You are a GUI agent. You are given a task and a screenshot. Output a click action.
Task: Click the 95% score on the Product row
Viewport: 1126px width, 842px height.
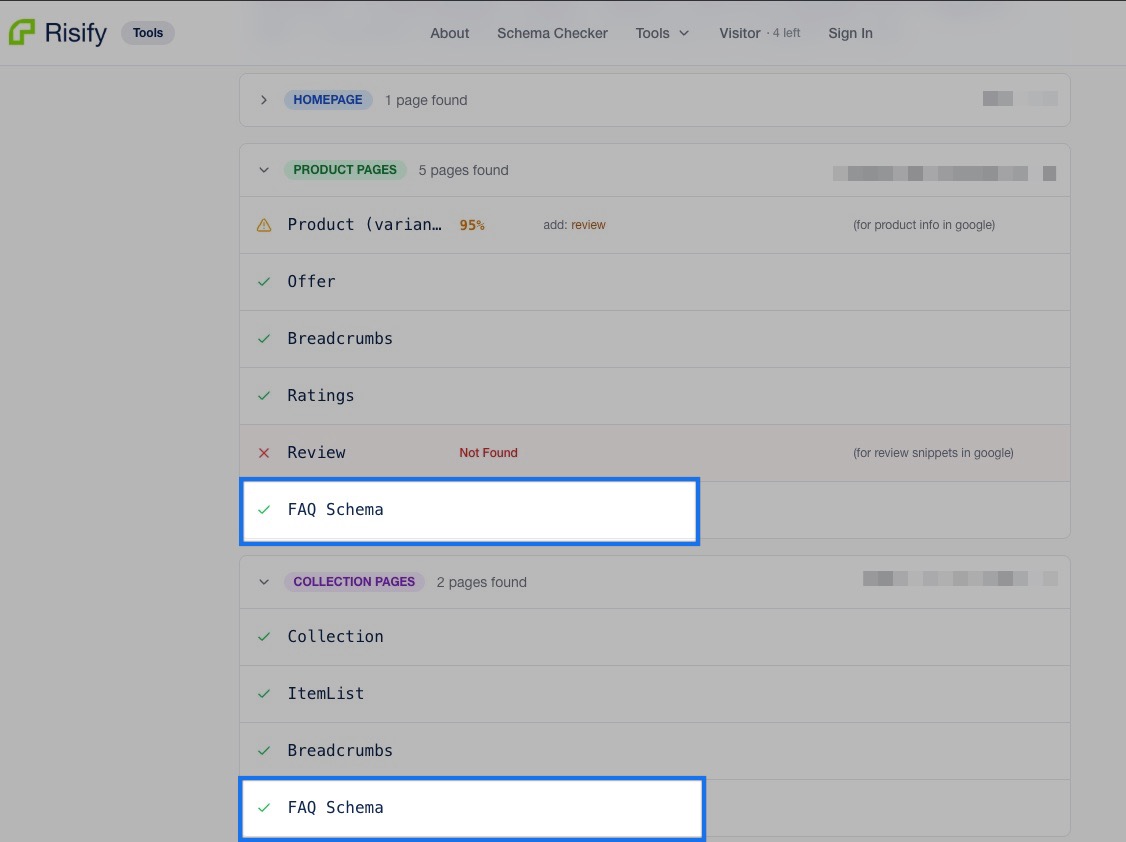[472, 225]
